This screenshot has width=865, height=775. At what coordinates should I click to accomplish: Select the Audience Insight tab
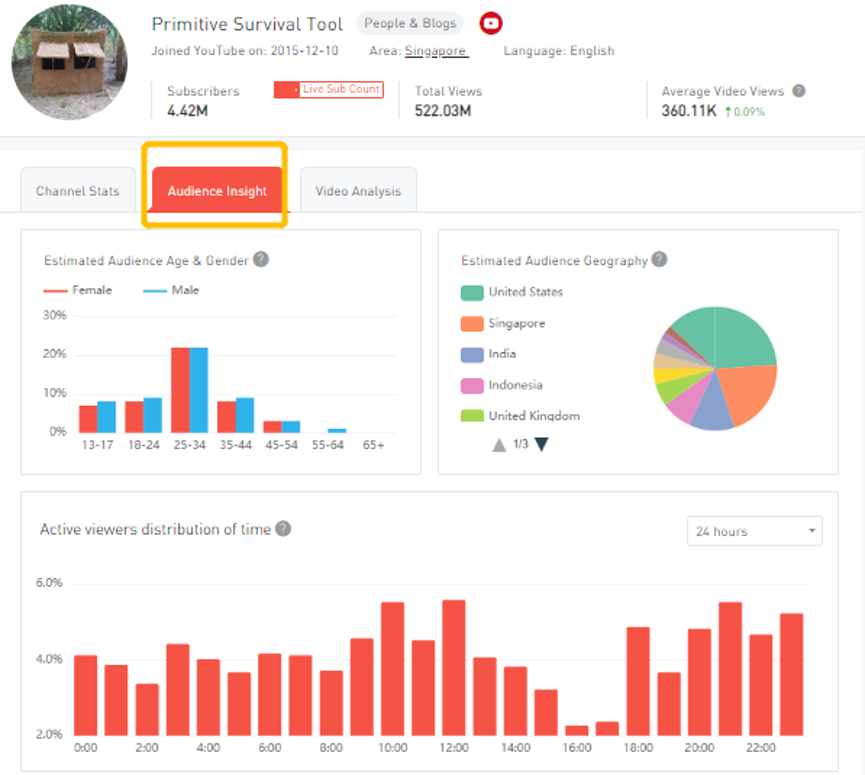[x=217, y=190]
